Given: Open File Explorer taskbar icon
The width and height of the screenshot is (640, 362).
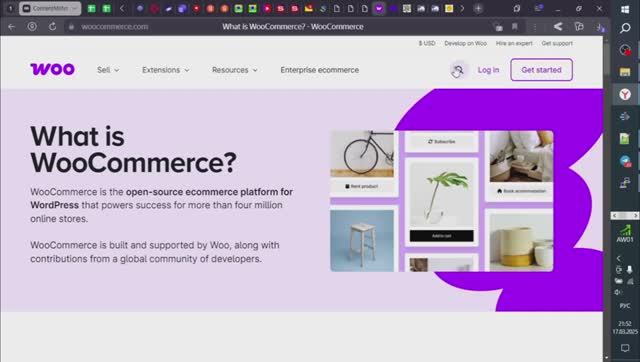Looking at the screenshot, I should [625, 72].
